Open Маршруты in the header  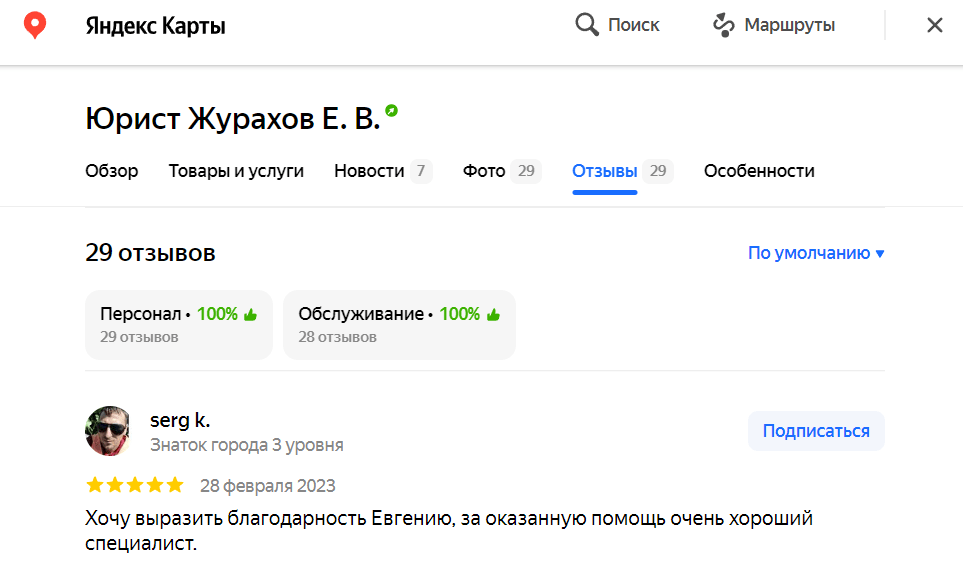774,25
